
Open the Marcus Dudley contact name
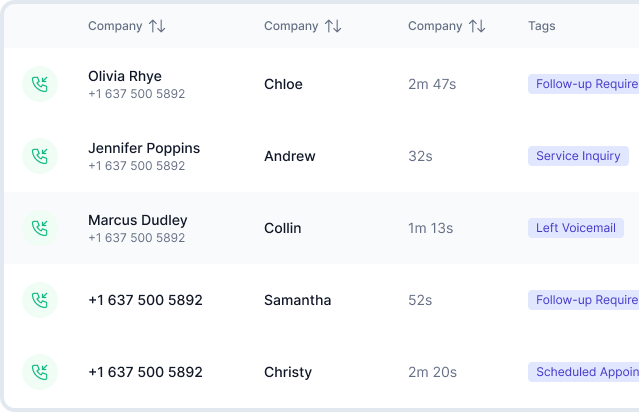(x=137, y=220)
